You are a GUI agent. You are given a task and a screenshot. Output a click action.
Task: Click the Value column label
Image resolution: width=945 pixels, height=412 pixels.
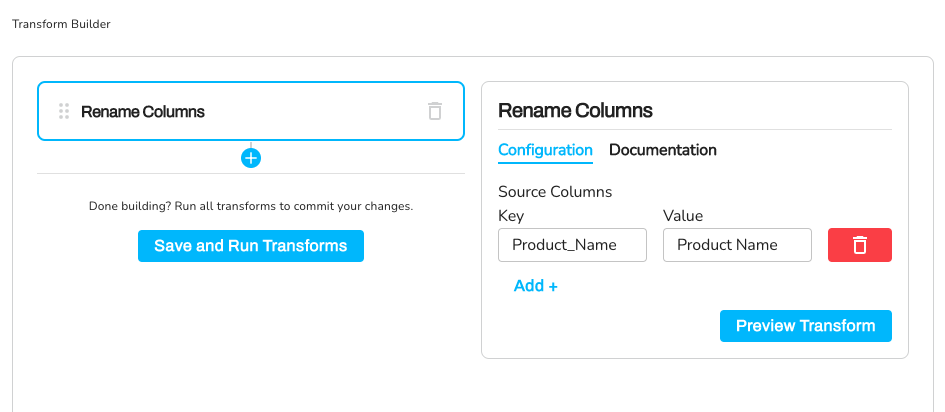pyautogui.click(x=683, y=215)
